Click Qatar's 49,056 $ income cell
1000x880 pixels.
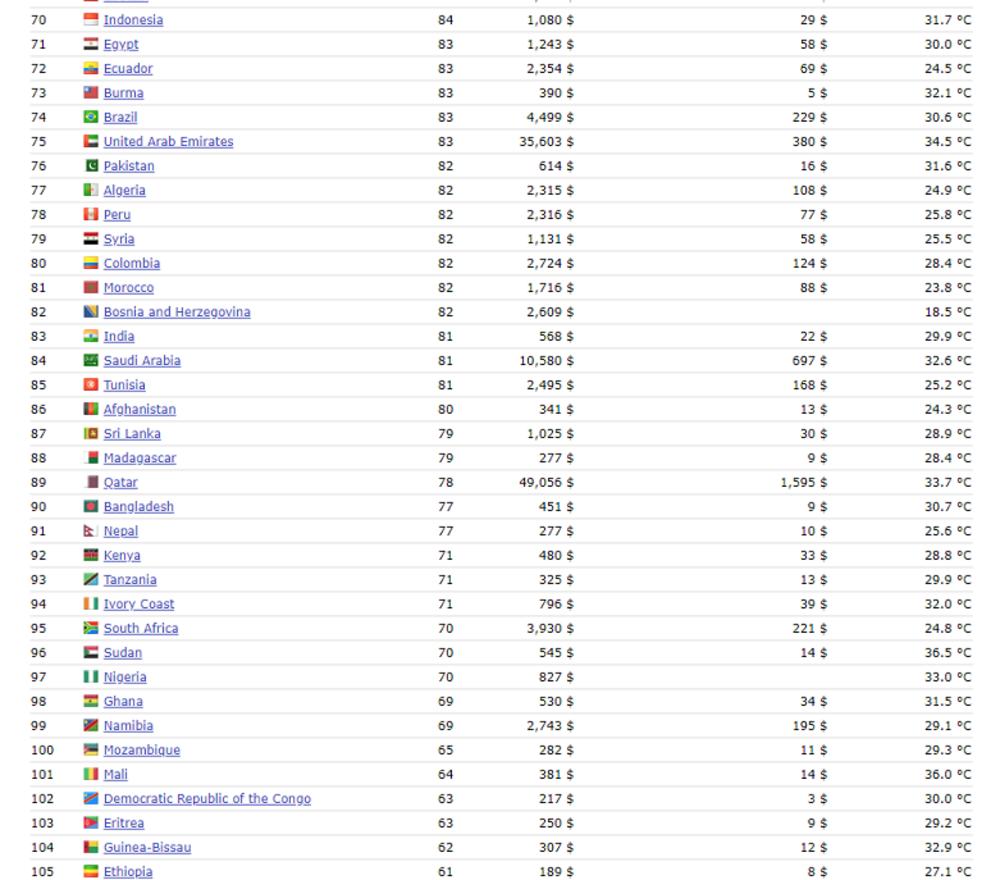tap(546, 483)
